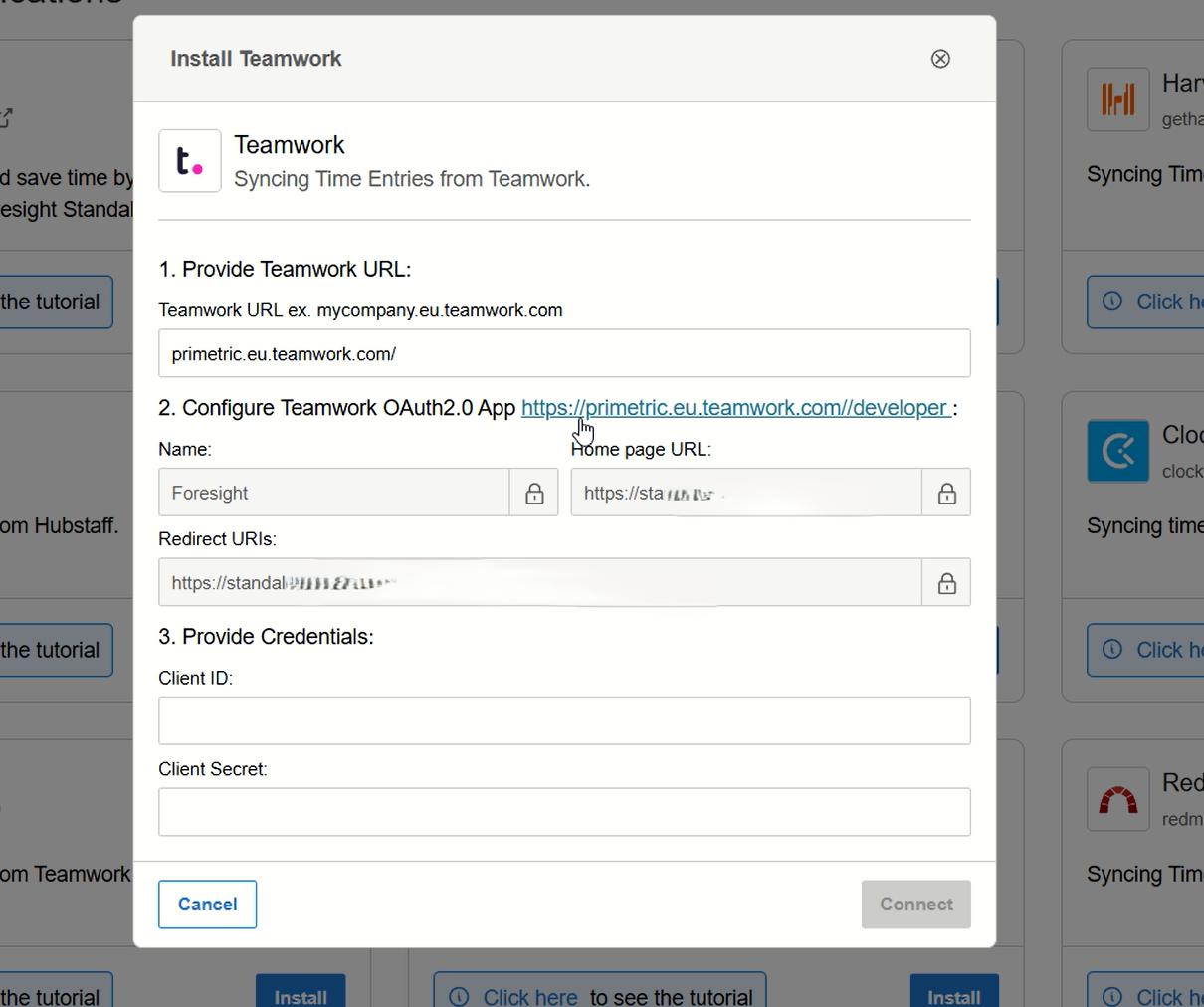
Task: Click the Home page URL field
Action: tap(746, 493)
